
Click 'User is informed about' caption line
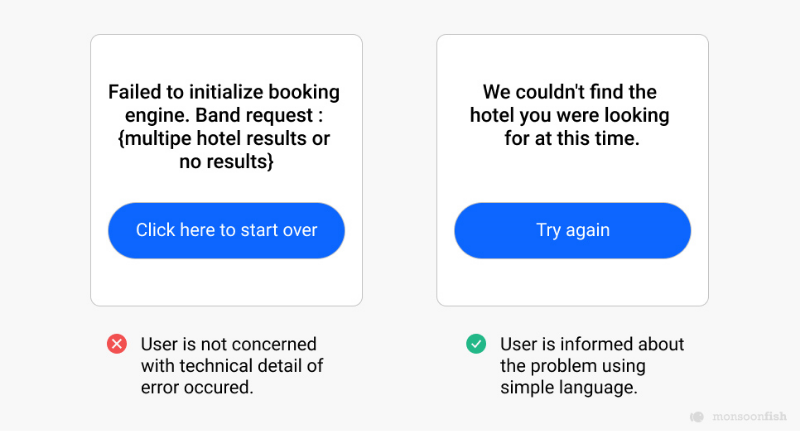coord(592,344)
